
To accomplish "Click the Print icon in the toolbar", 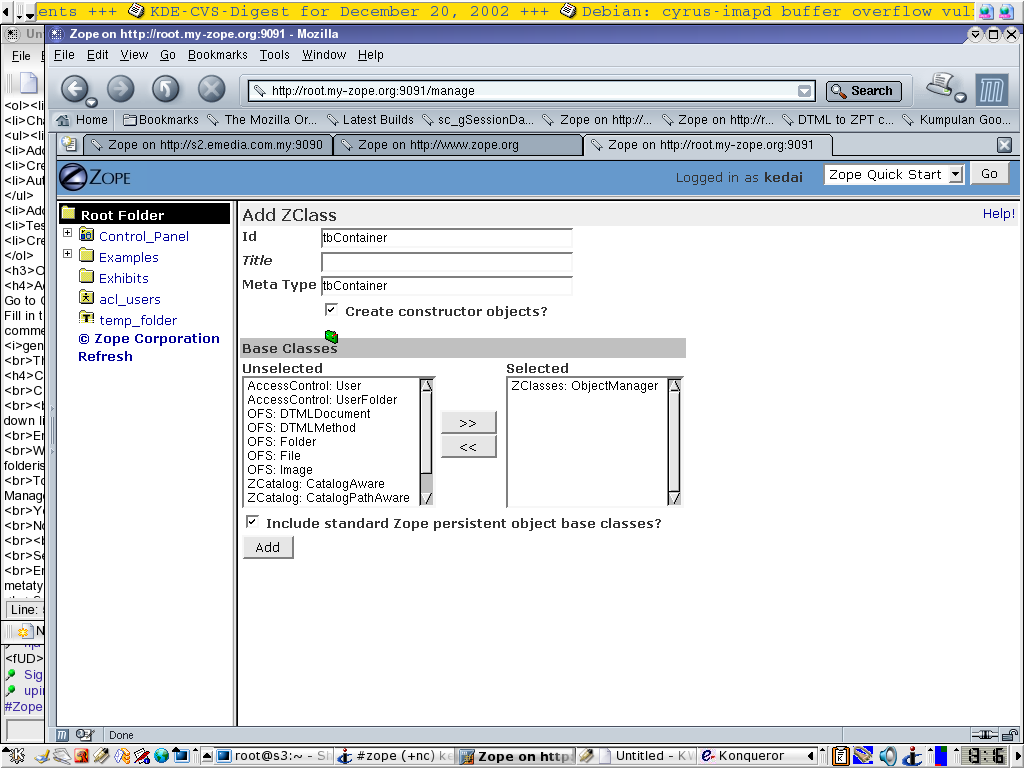I will tap(940, 86).
